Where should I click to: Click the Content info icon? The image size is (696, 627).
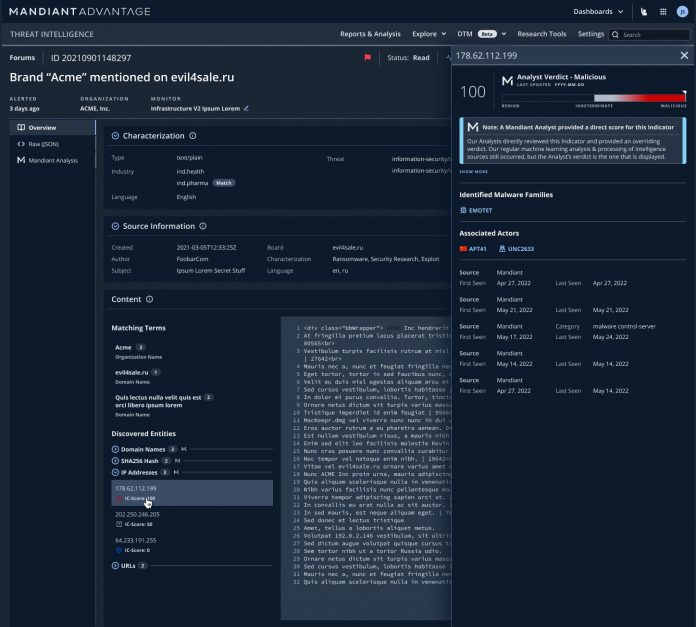tap(150, 300)
